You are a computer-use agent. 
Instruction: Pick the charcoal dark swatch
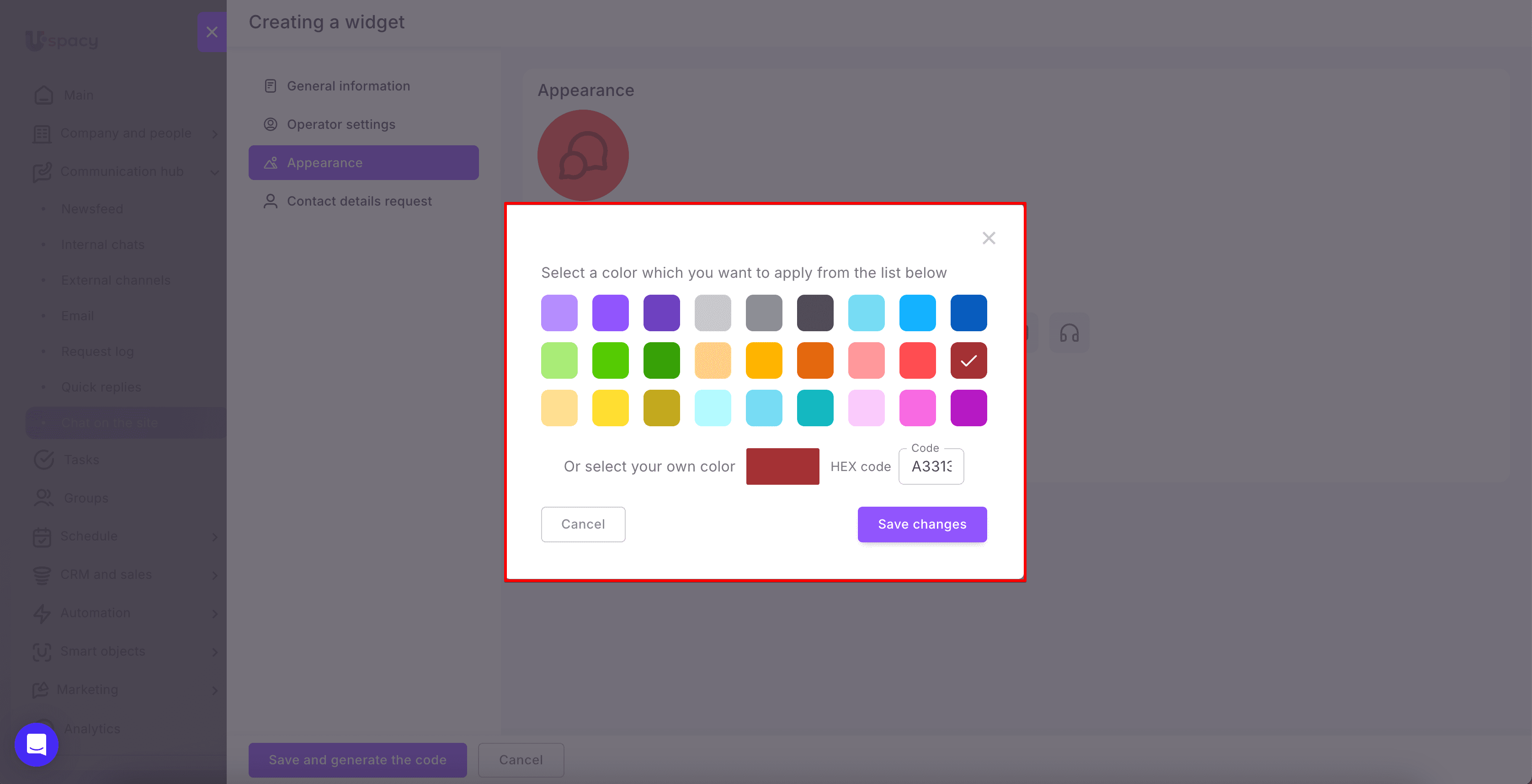point(815,313)
